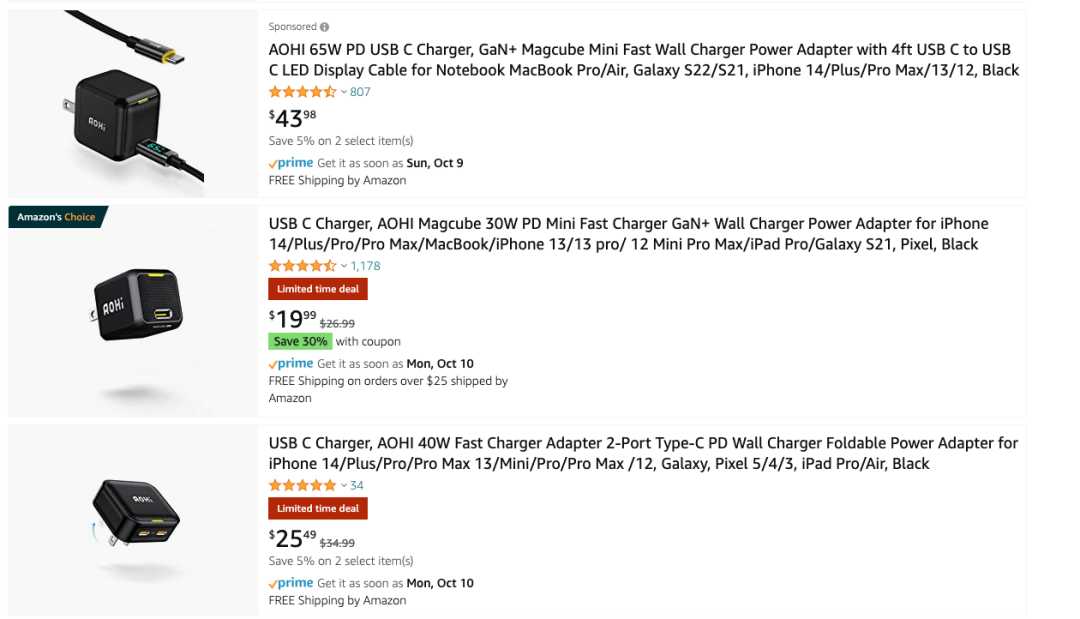Expand rating breakdown arrow next to 807

coord(344,92)
